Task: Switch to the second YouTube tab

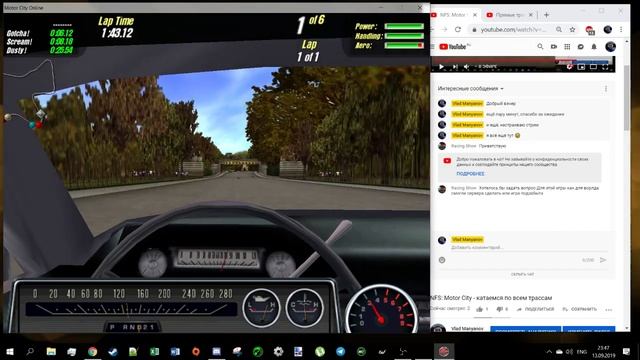Action: click(x=509, y=15)
